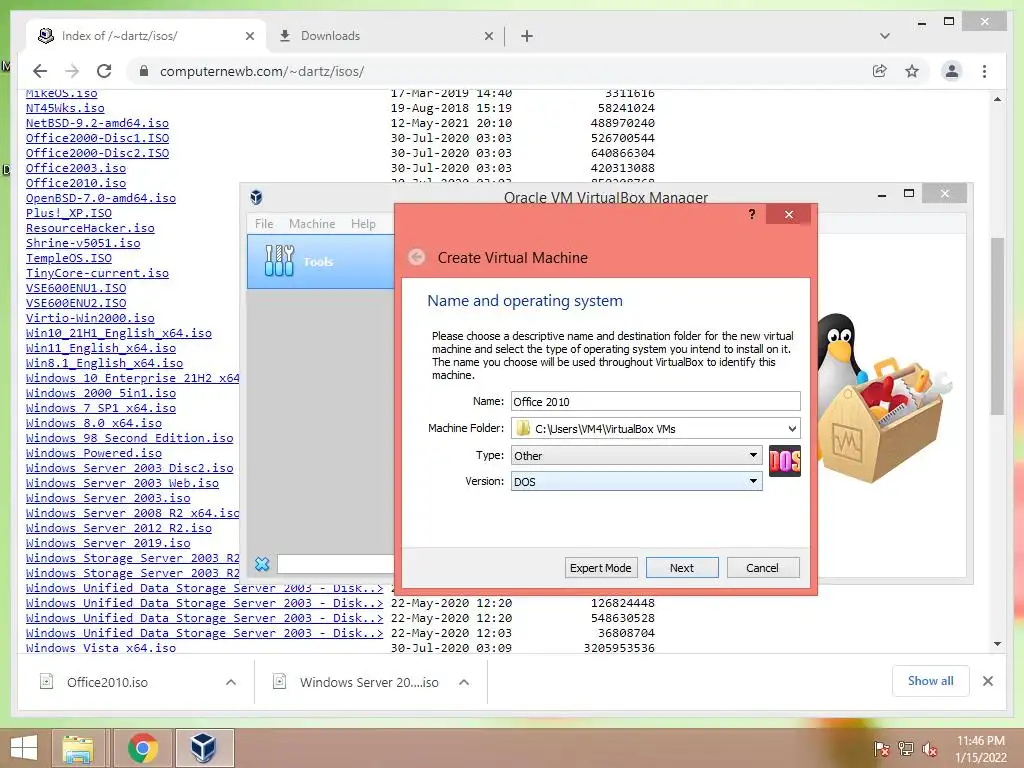Click the web page vertical scrollbar thumb
The image size is (1024, 768).
997,327
